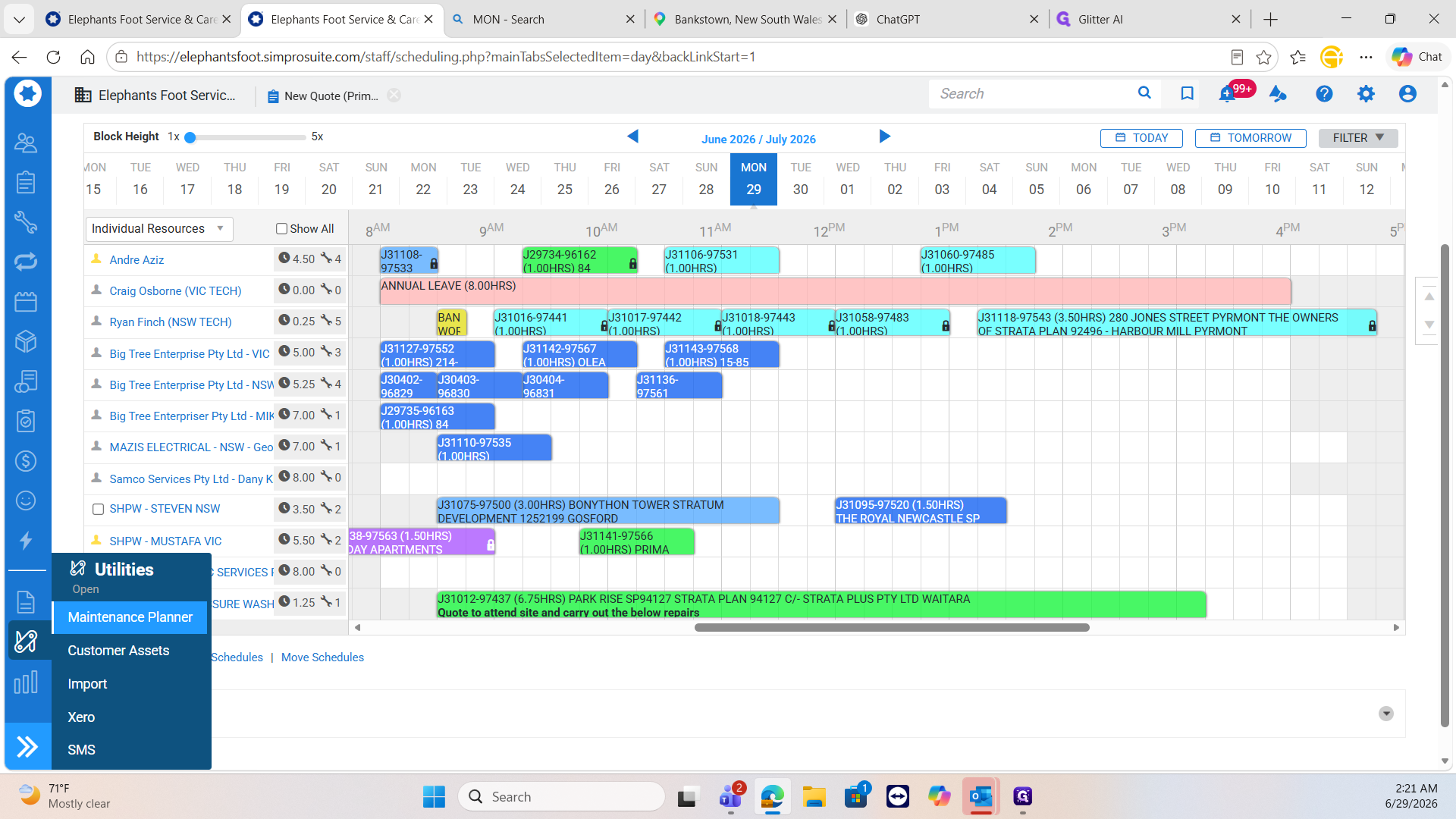Open the user profile icon
1456x819 pixels.
click(1407, 93)
